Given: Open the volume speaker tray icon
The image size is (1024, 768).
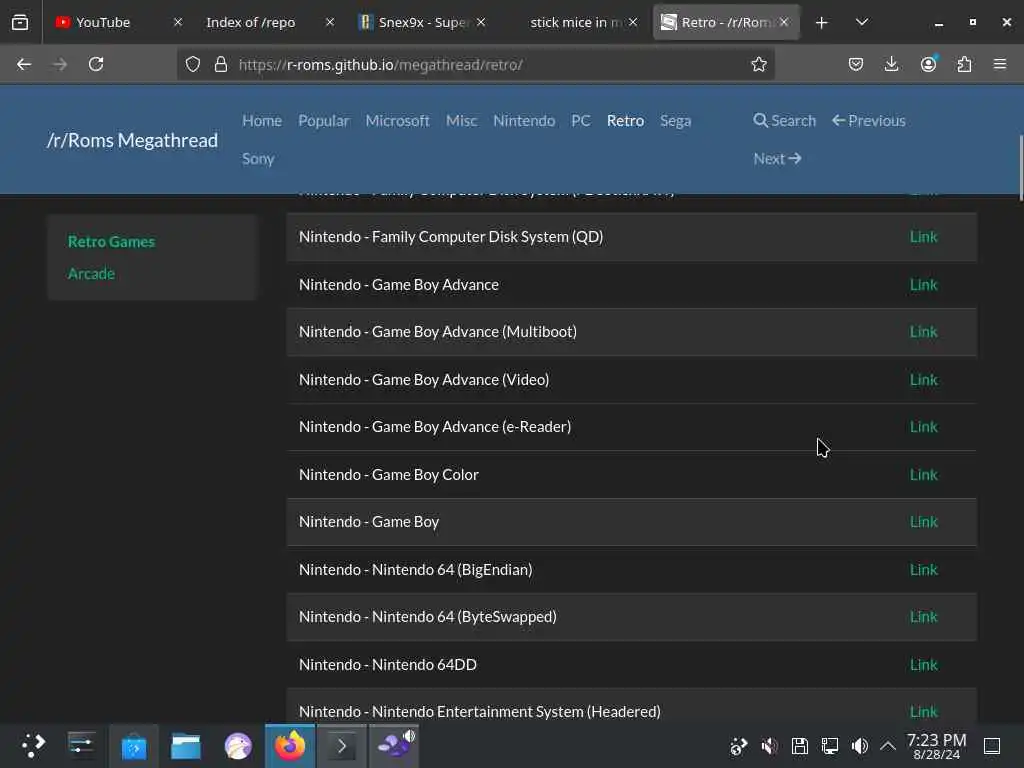Looking at the screenshot, I should point(859,746).
